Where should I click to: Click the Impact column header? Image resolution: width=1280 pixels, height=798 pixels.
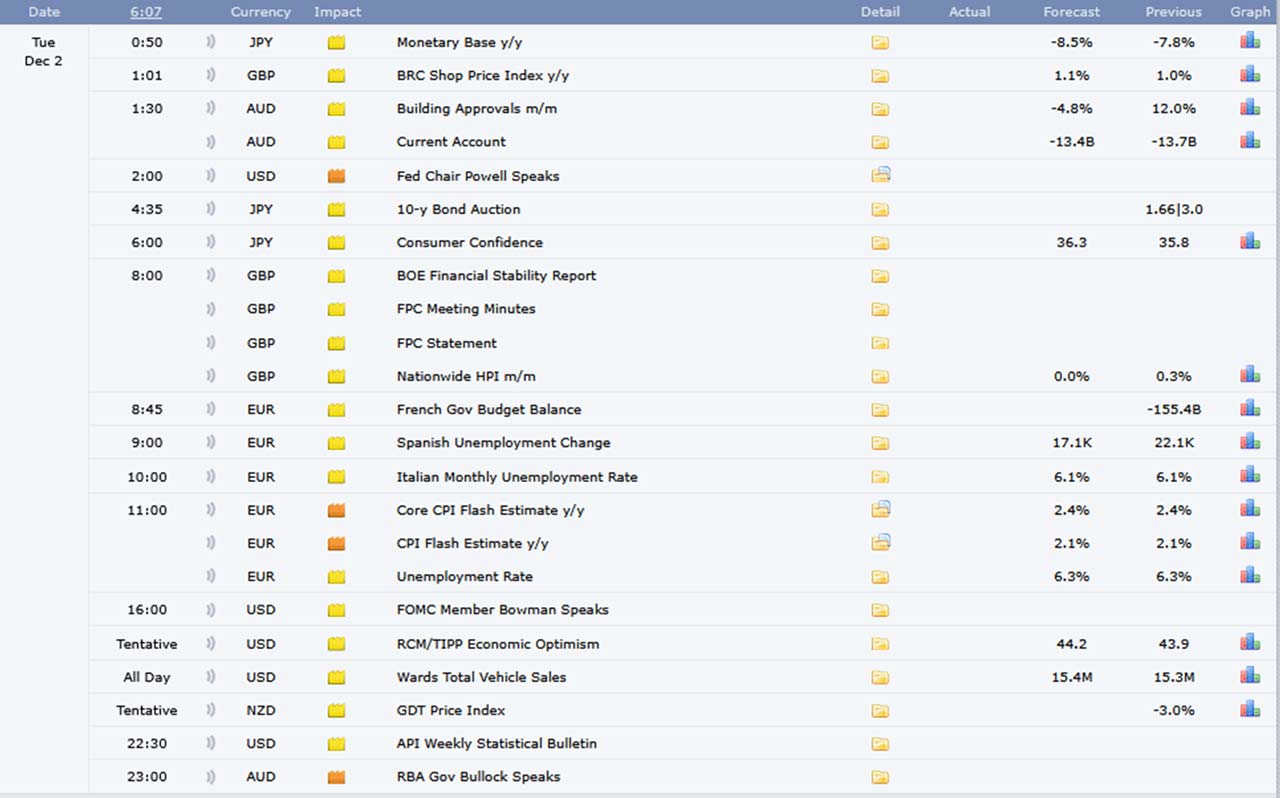point(337,12)
